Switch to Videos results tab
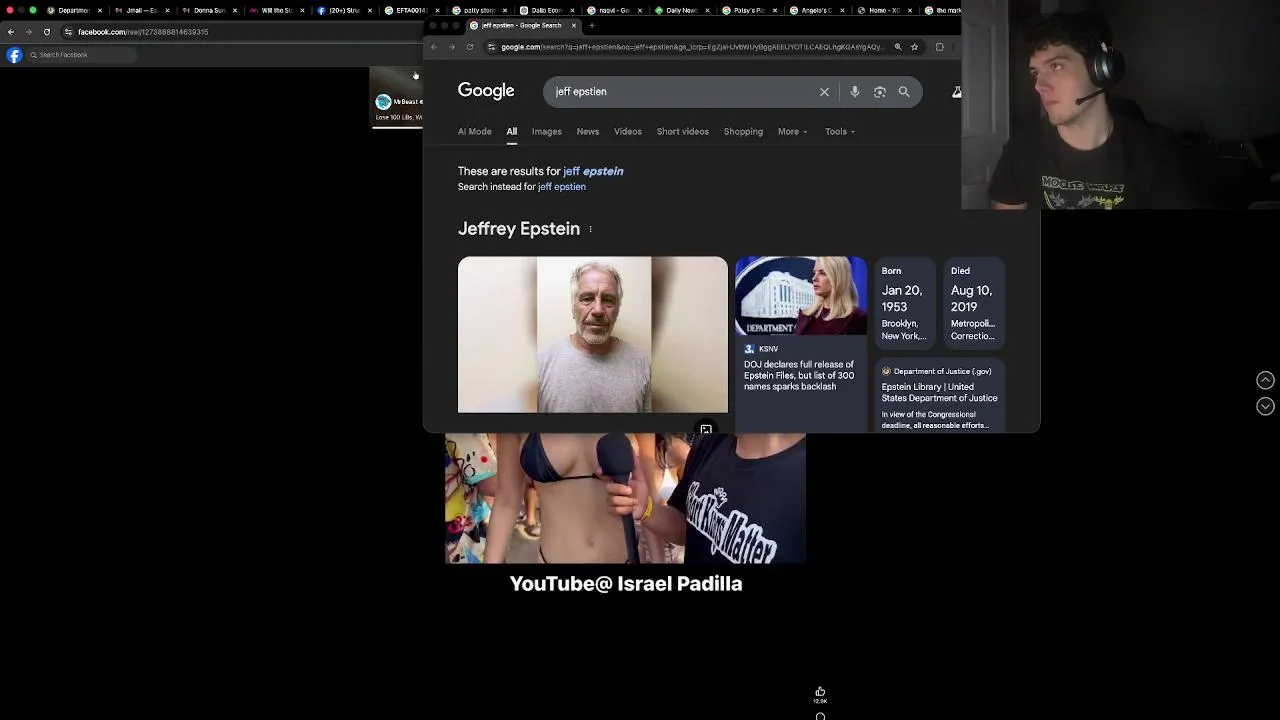 pos(628,132)
